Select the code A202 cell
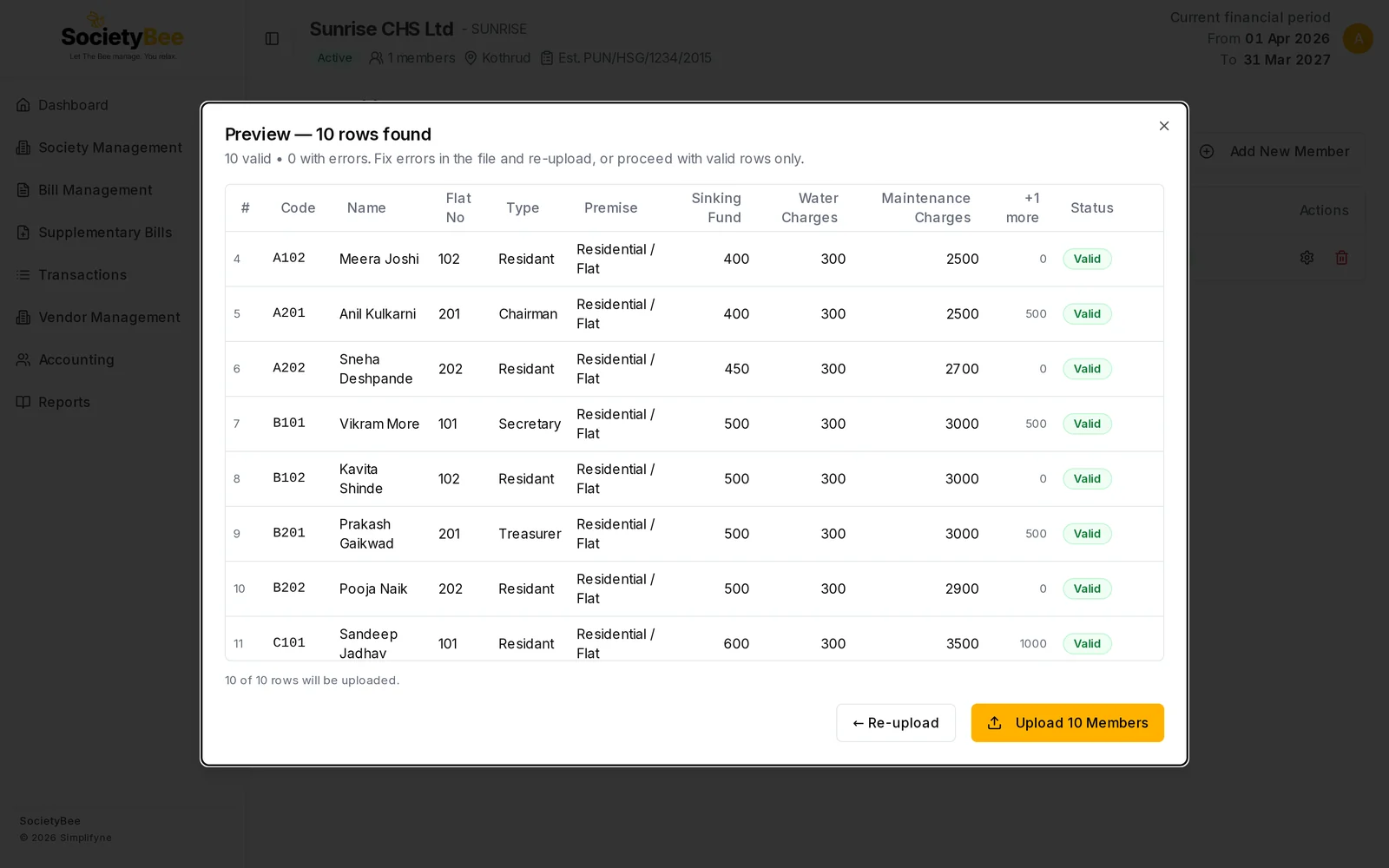1389x868 pixels. click(x=289, y=368)
